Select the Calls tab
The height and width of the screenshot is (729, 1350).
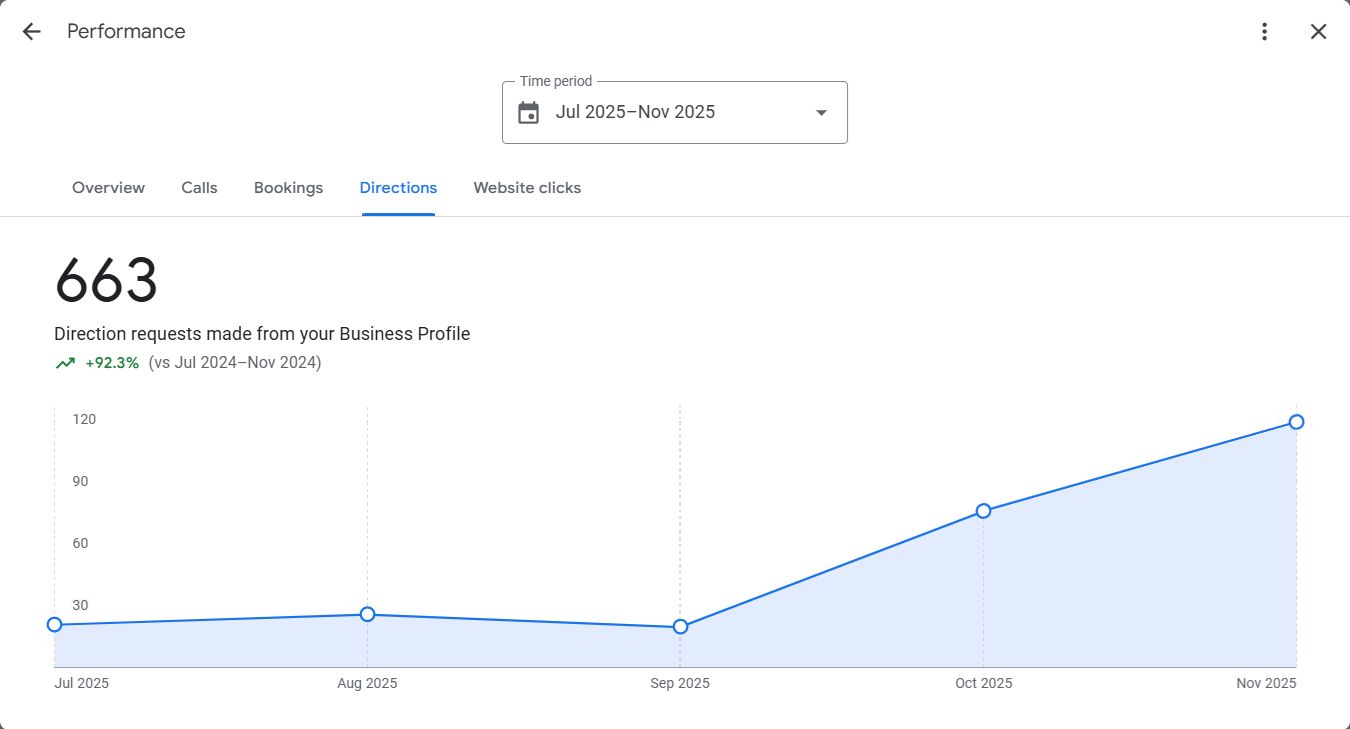click(x=199, y=188)
